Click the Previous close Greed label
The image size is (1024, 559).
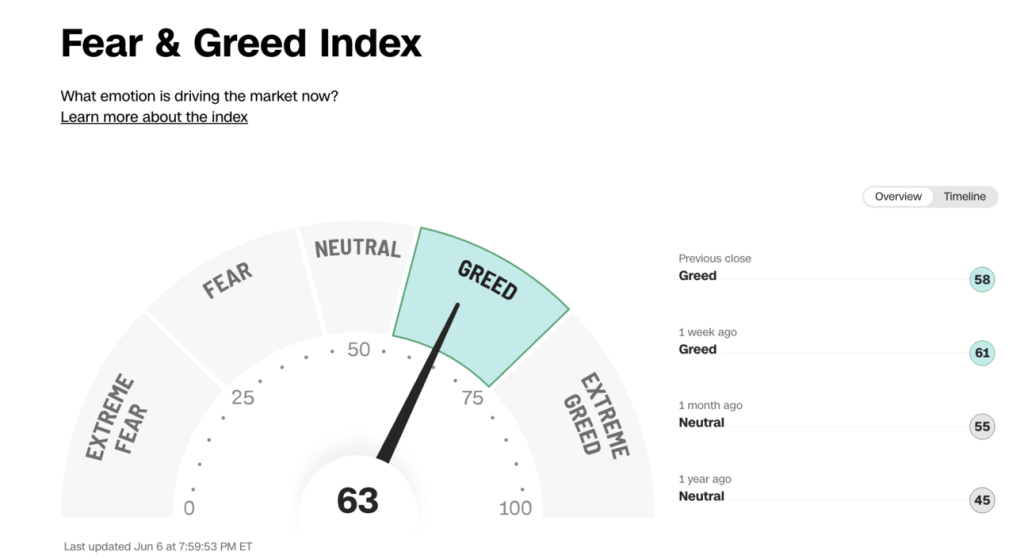coord(698,276)
